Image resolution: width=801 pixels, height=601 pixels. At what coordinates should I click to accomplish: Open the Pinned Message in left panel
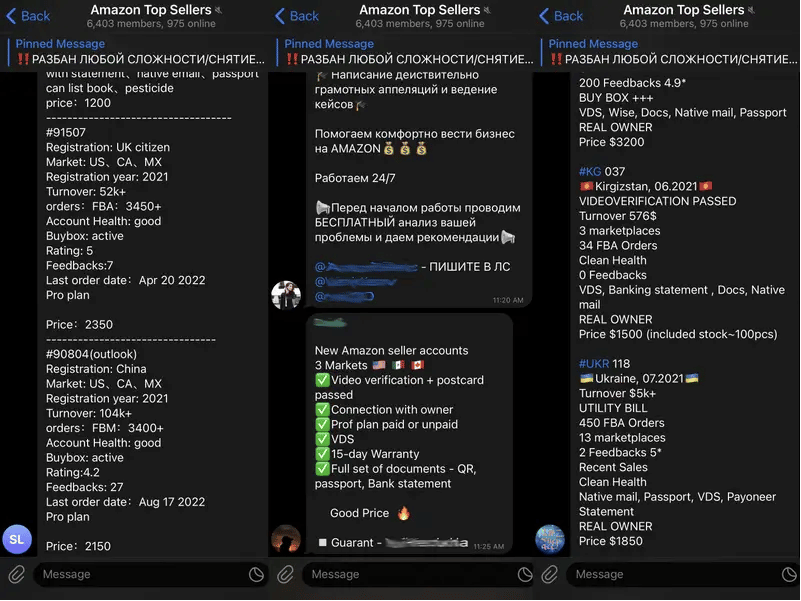pyautogui.click(x=137, y=52)
